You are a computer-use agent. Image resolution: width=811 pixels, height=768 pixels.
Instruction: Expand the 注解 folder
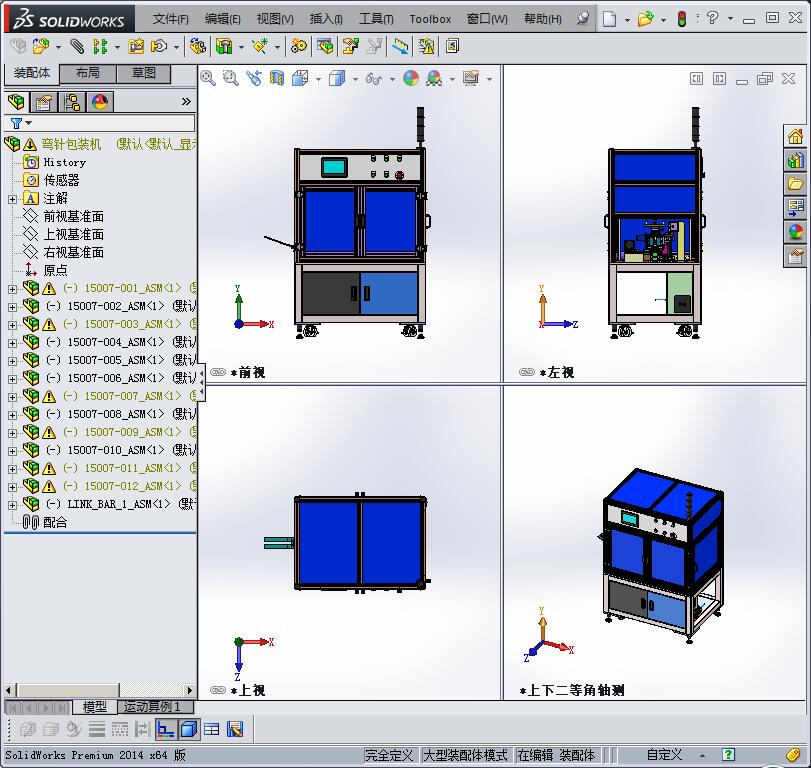point(12,199)
